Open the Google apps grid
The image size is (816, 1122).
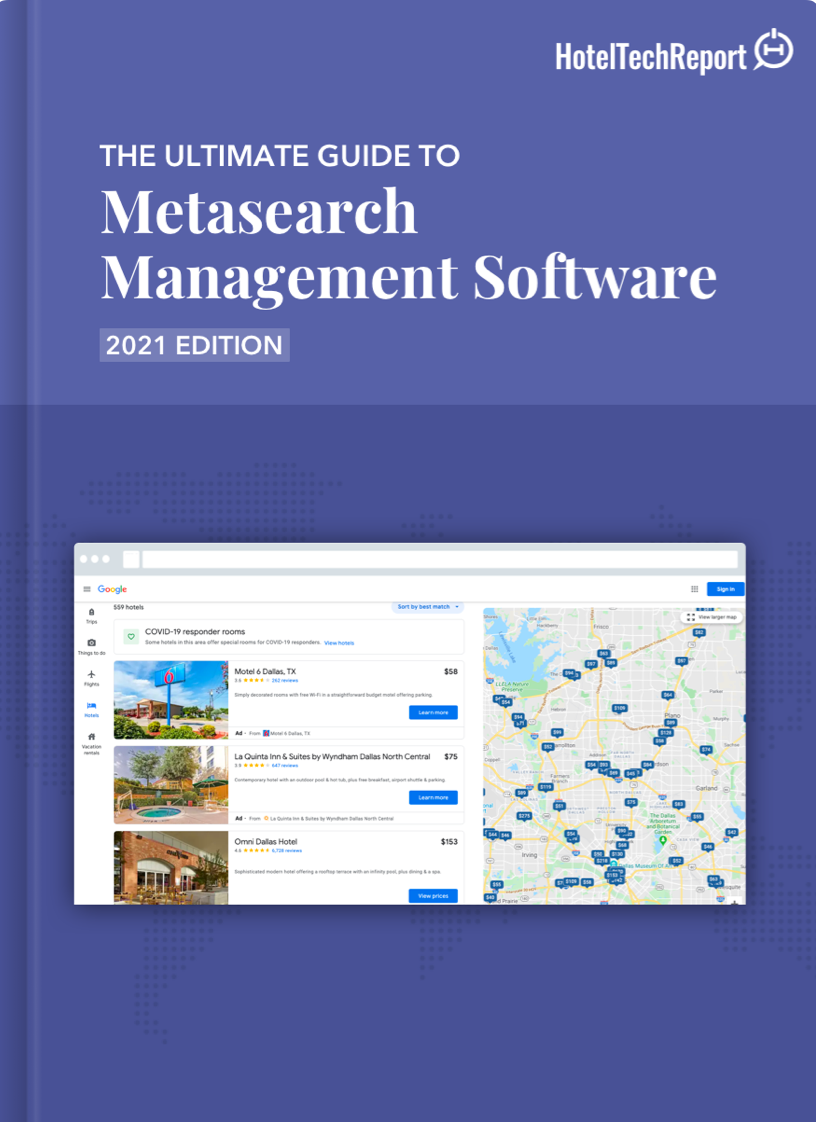[694, 589]
